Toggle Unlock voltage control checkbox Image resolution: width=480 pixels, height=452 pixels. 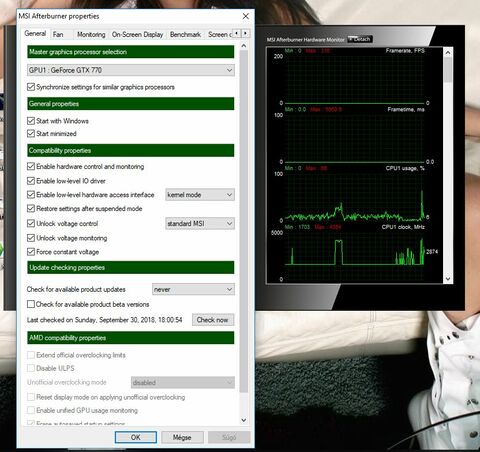click(31, 223)
